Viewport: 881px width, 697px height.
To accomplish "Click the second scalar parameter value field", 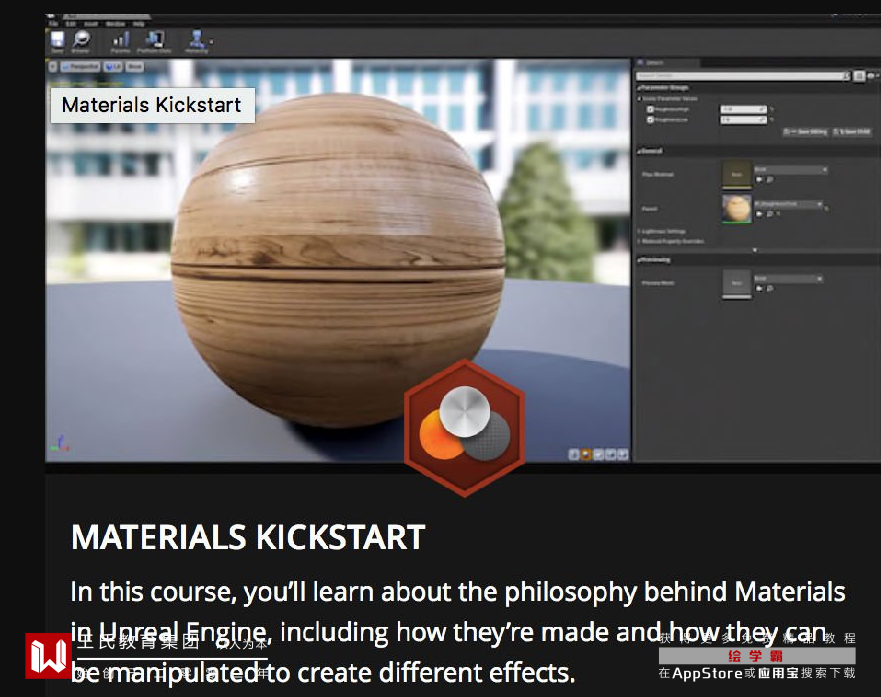I will pos(743,120).
